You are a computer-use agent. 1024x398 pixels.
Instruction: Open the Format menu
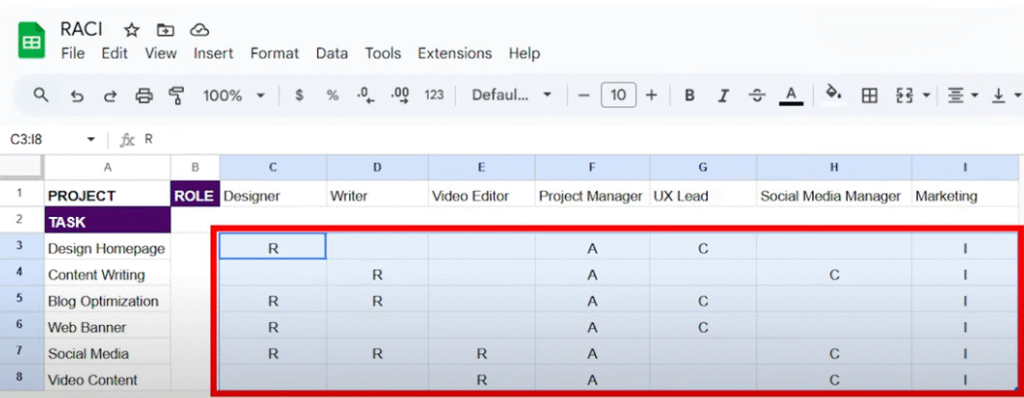pyautogui.click(x=274, y=54)
